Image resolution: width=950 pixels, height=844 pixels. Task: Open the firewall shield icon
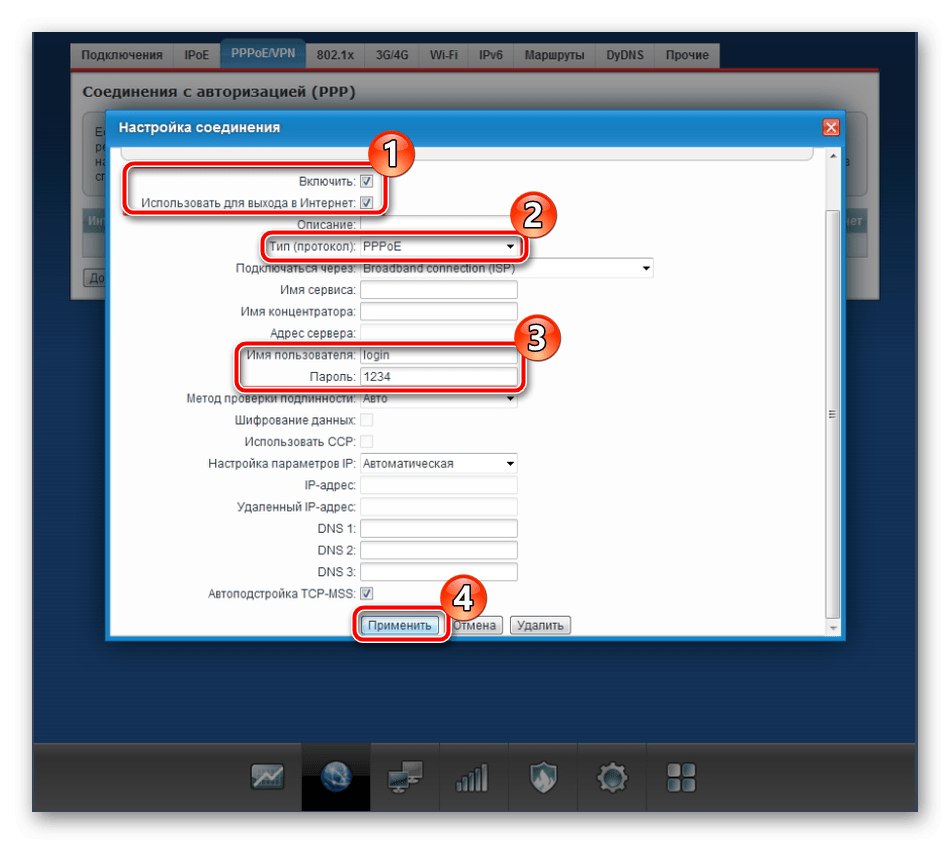[x=543, y=777]
